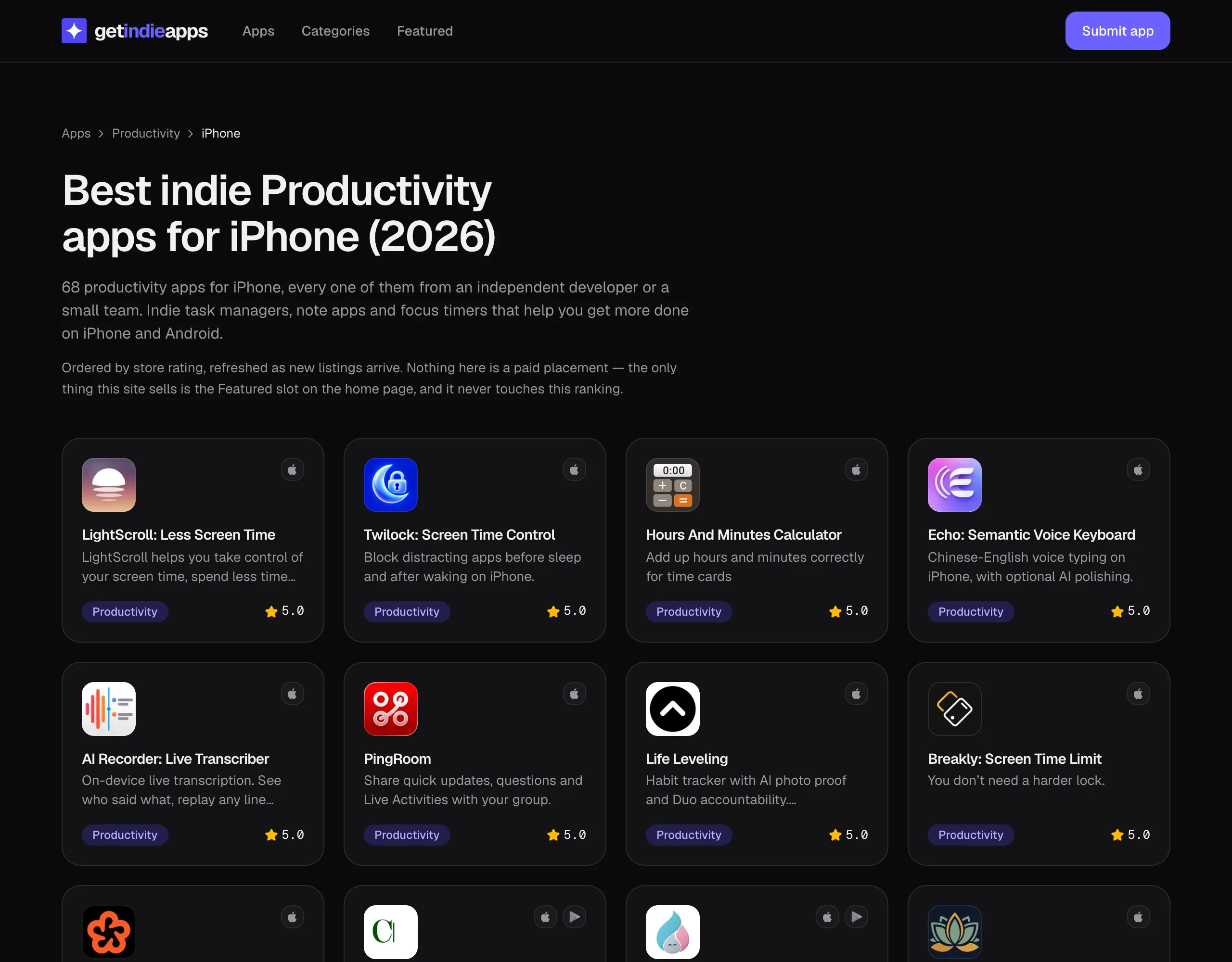Open the water droplet app icon
The width and height of the screenshot is (1232, 962).
click(672, 932)
